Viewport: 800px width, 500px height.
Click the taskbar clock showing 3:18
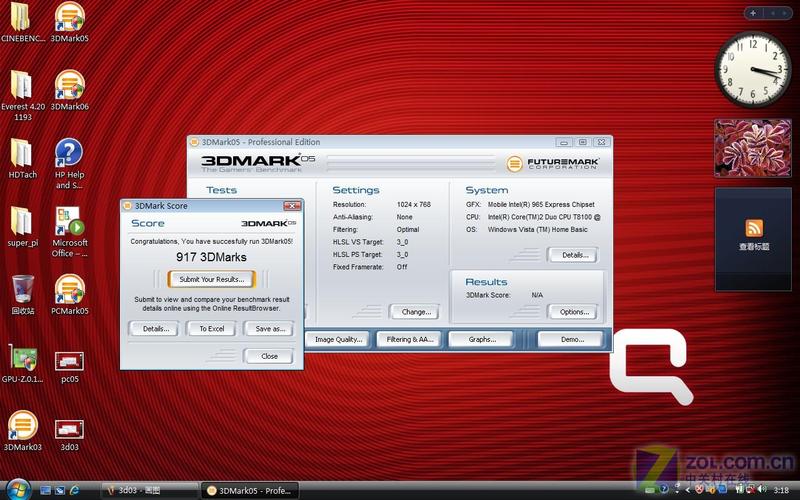point(781,490)
